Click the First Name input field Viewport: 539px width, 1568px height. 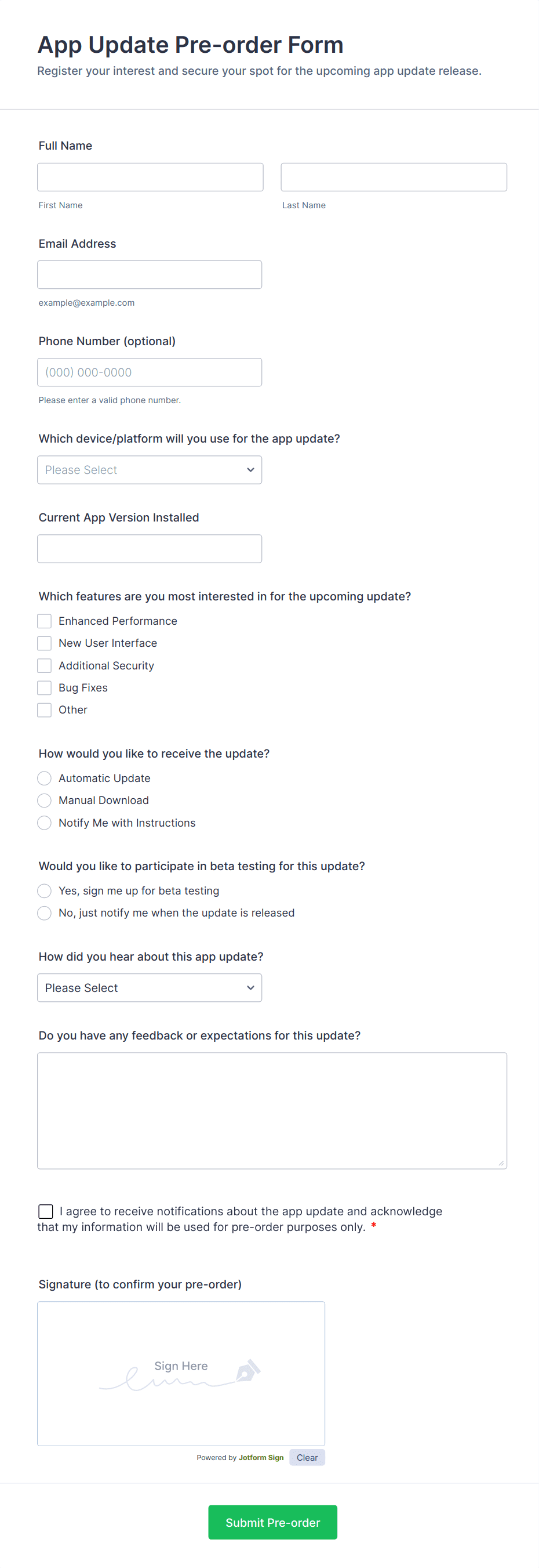[150, 176]
